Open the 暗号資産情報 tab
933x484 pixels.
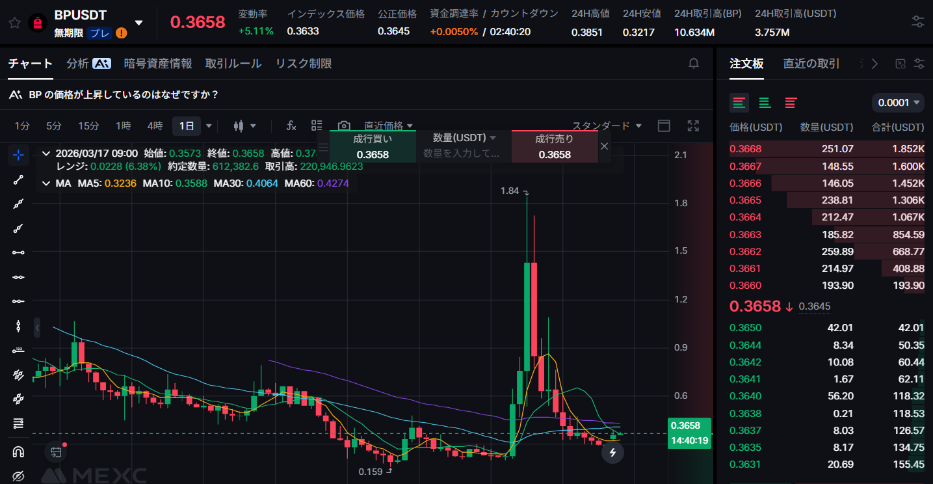coord(158,63)
